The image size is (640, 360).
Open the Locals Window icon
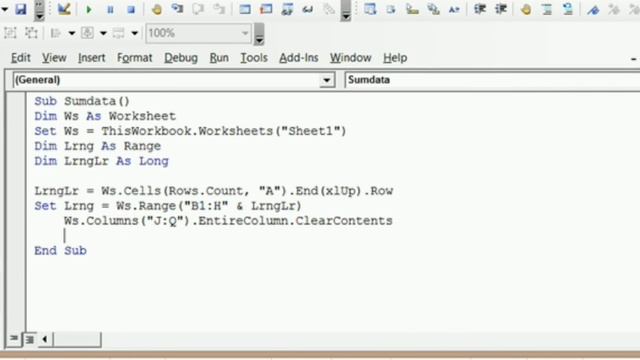(245, 9)
